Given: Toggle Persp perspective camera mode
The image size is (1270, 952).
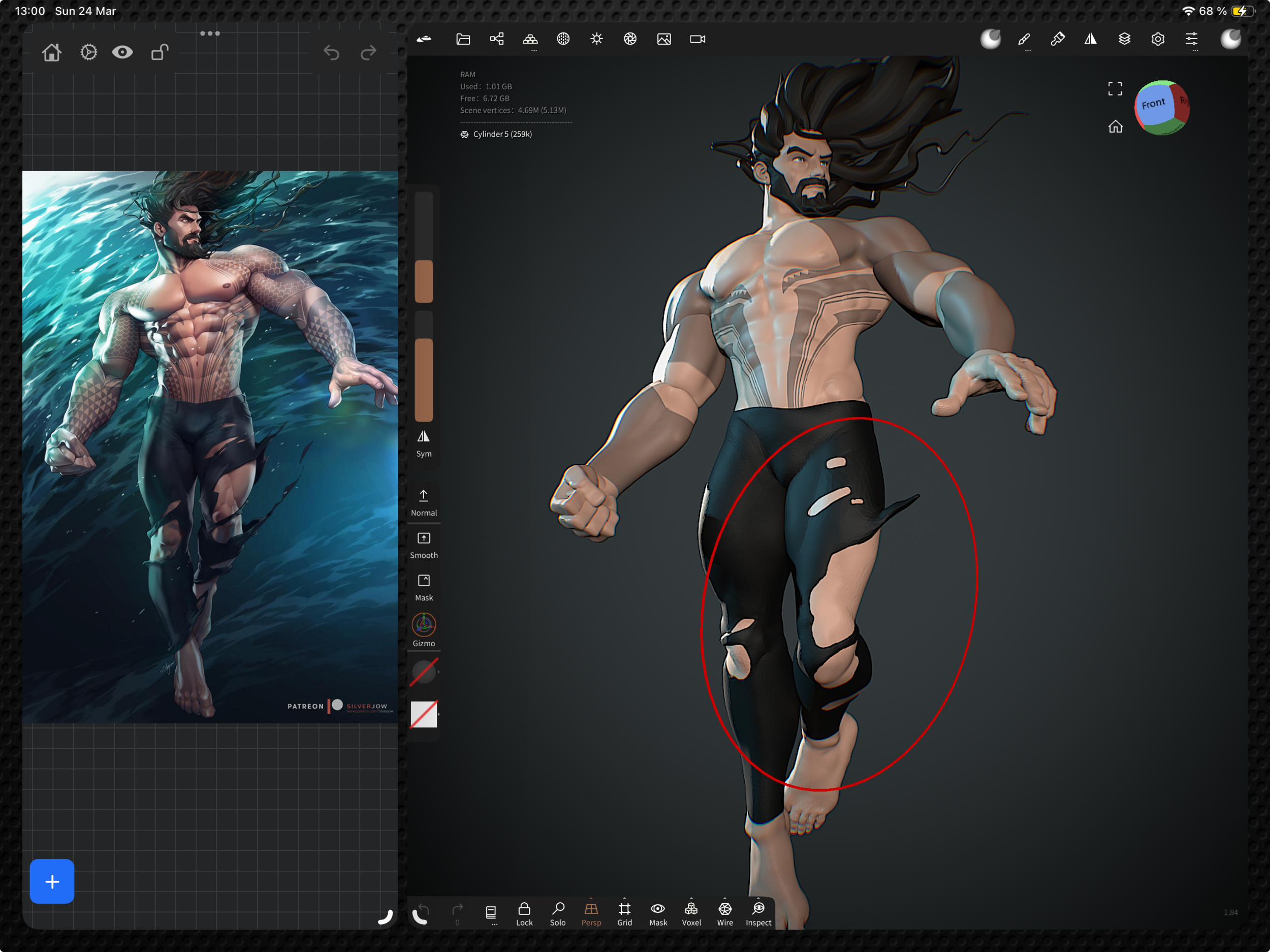Looking at the screenshot, I should point(591,913).
